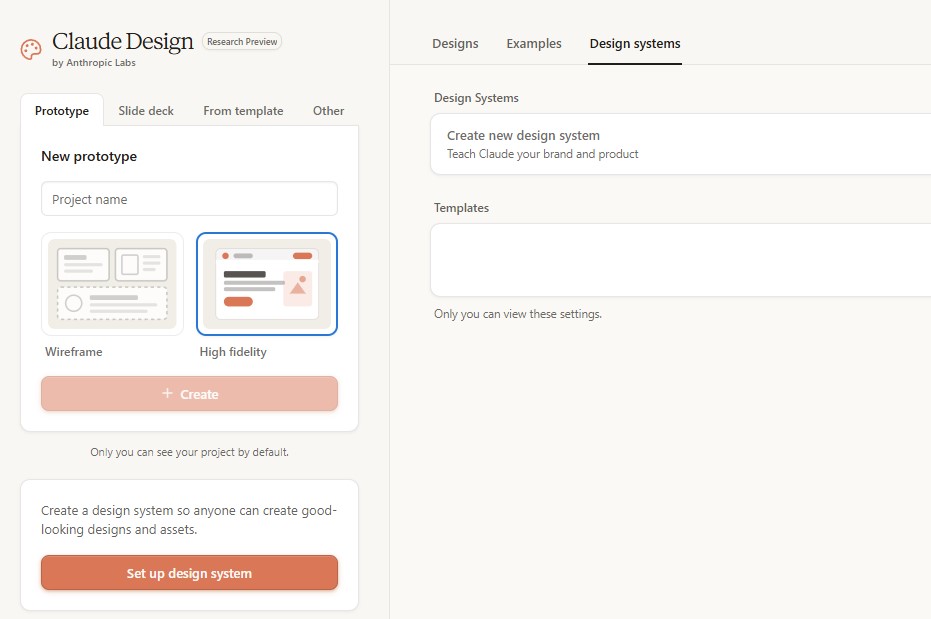931x619 pixels.
Task: Go to the Designs tab
Action: pyautogui.click(x=455, y=43)
